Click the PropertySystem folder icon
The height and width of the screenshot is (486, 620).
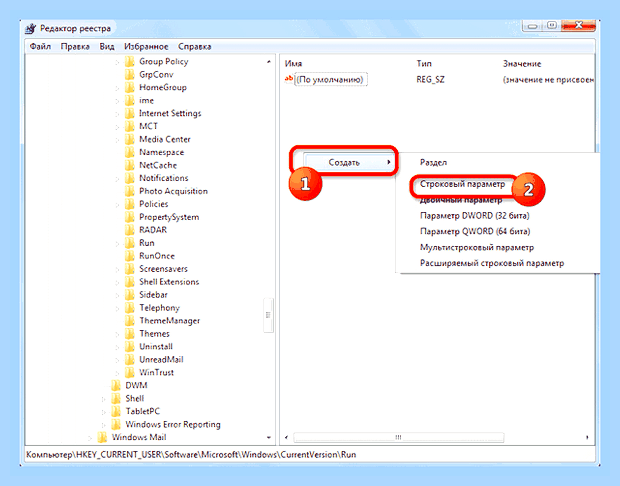pos(129,217)
